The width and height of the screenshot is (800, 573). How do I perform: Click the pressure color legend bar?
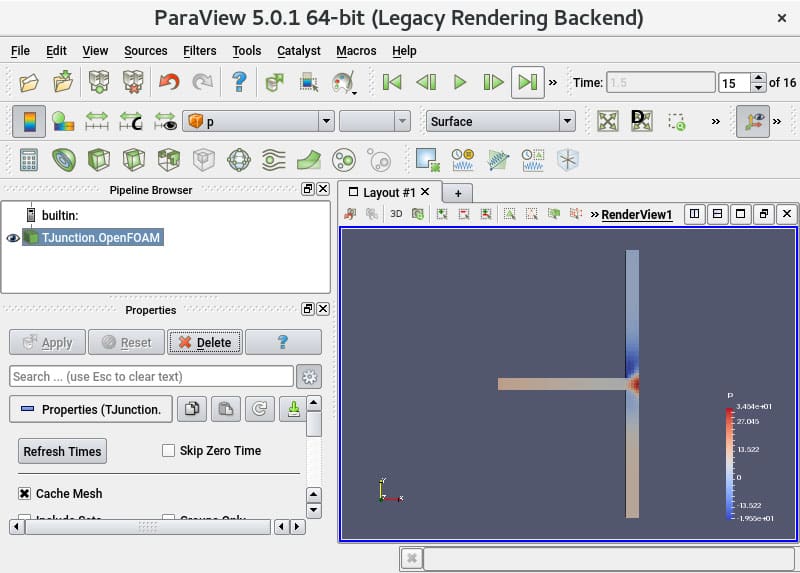pos(730,463)
